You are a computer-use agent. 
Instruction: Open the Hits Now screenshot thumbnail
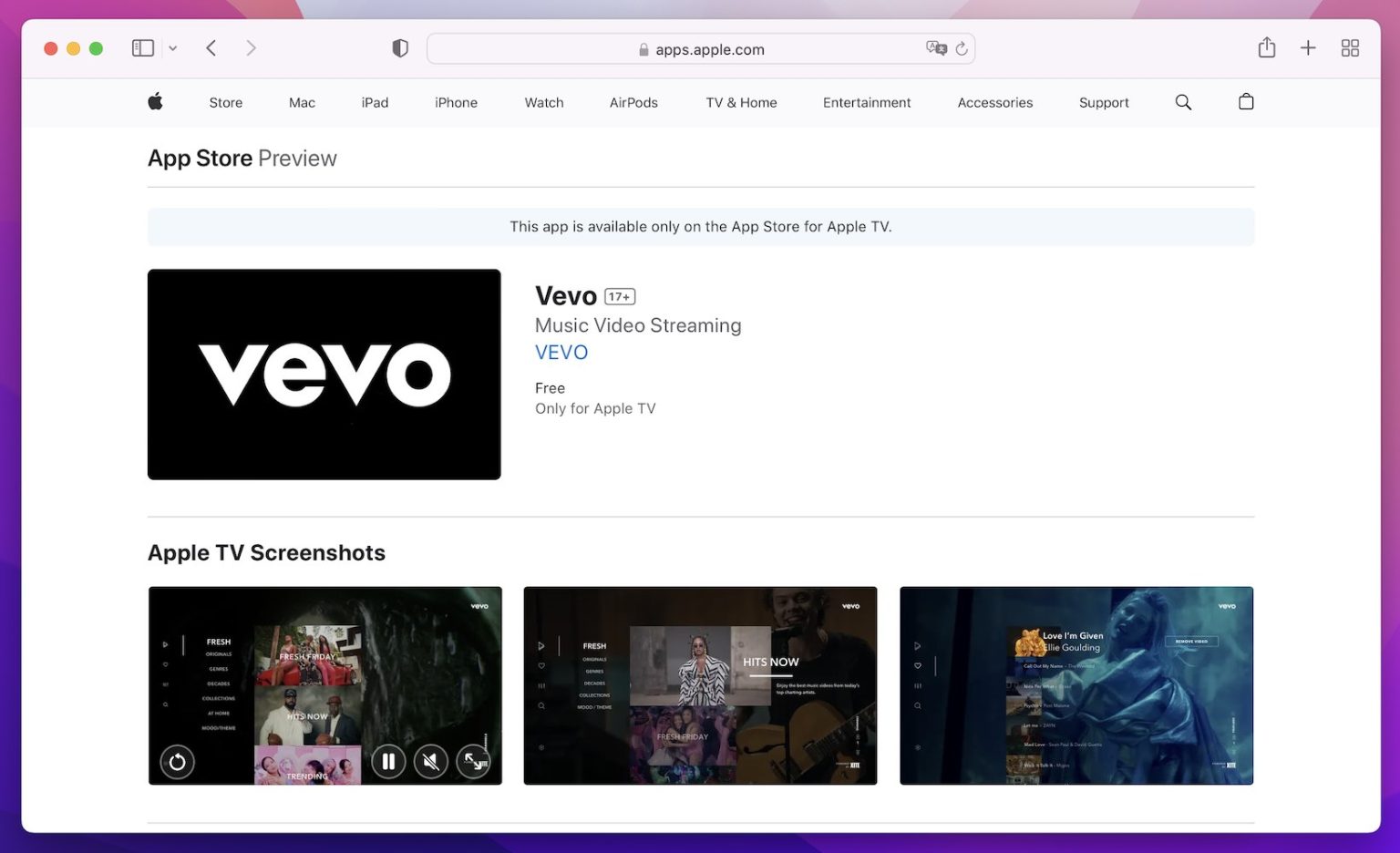(x=700, y=685)
